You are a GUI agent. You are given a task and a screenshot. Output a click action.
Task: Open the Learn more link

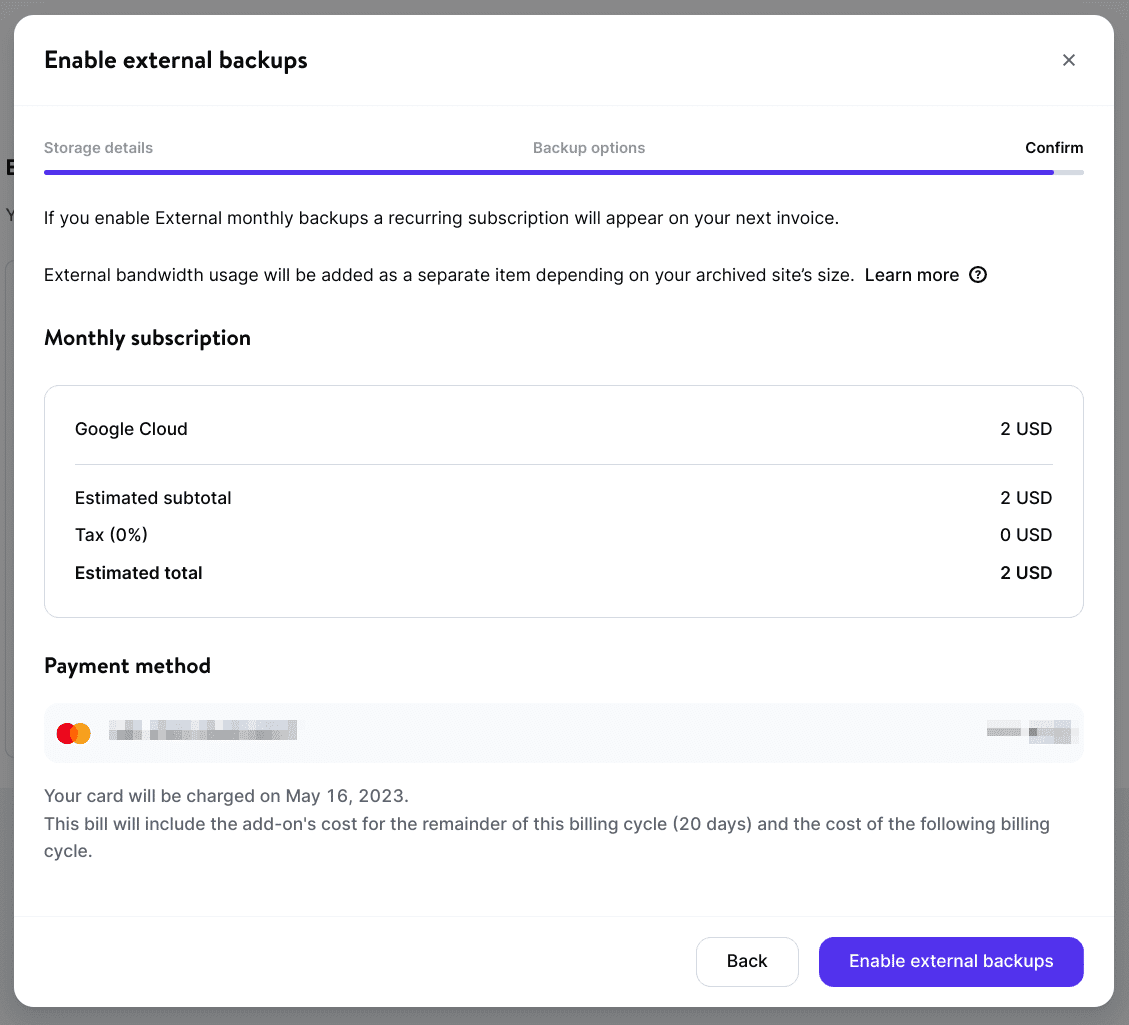911,274
